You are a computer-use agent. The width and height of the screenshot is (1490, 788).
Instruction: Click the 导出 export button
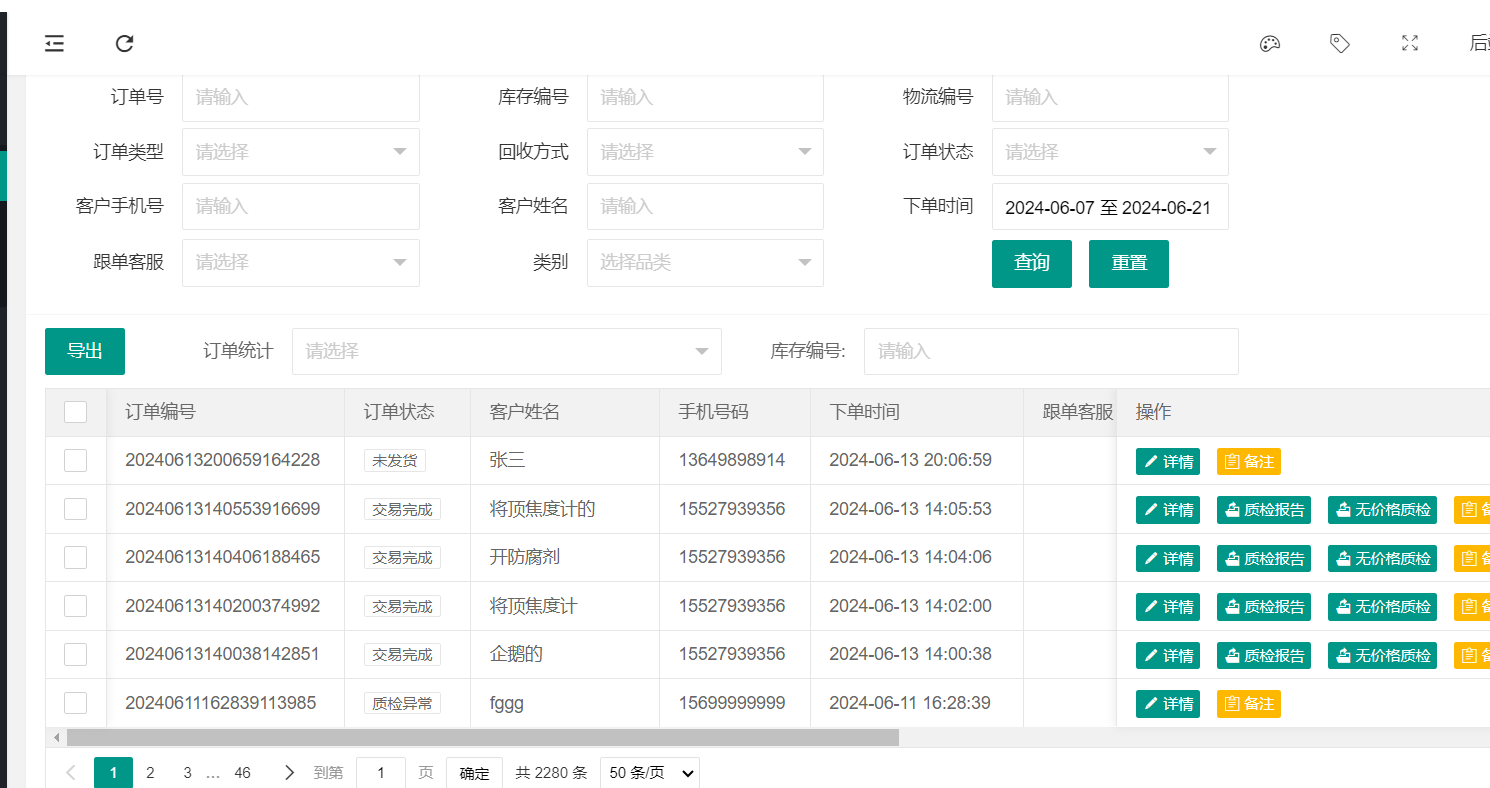(x=85, y=351)
